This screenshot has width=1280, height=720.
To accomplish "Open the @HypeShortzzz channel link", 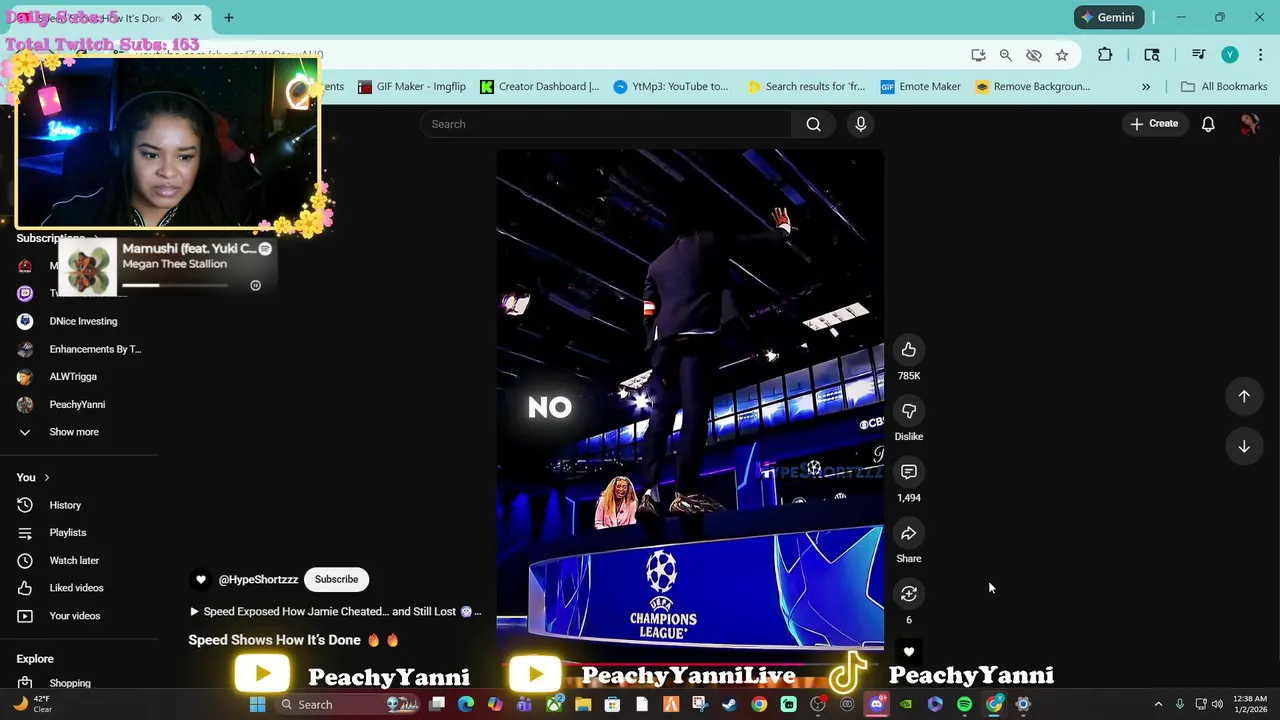I will pos(258,580).
